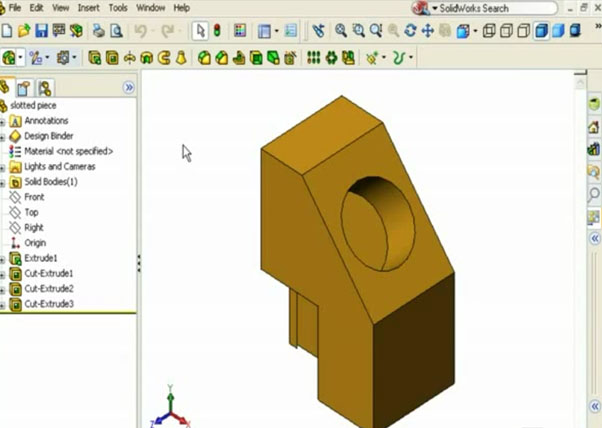
Task: Create a Linear Pattern
Action: (314, 58)
